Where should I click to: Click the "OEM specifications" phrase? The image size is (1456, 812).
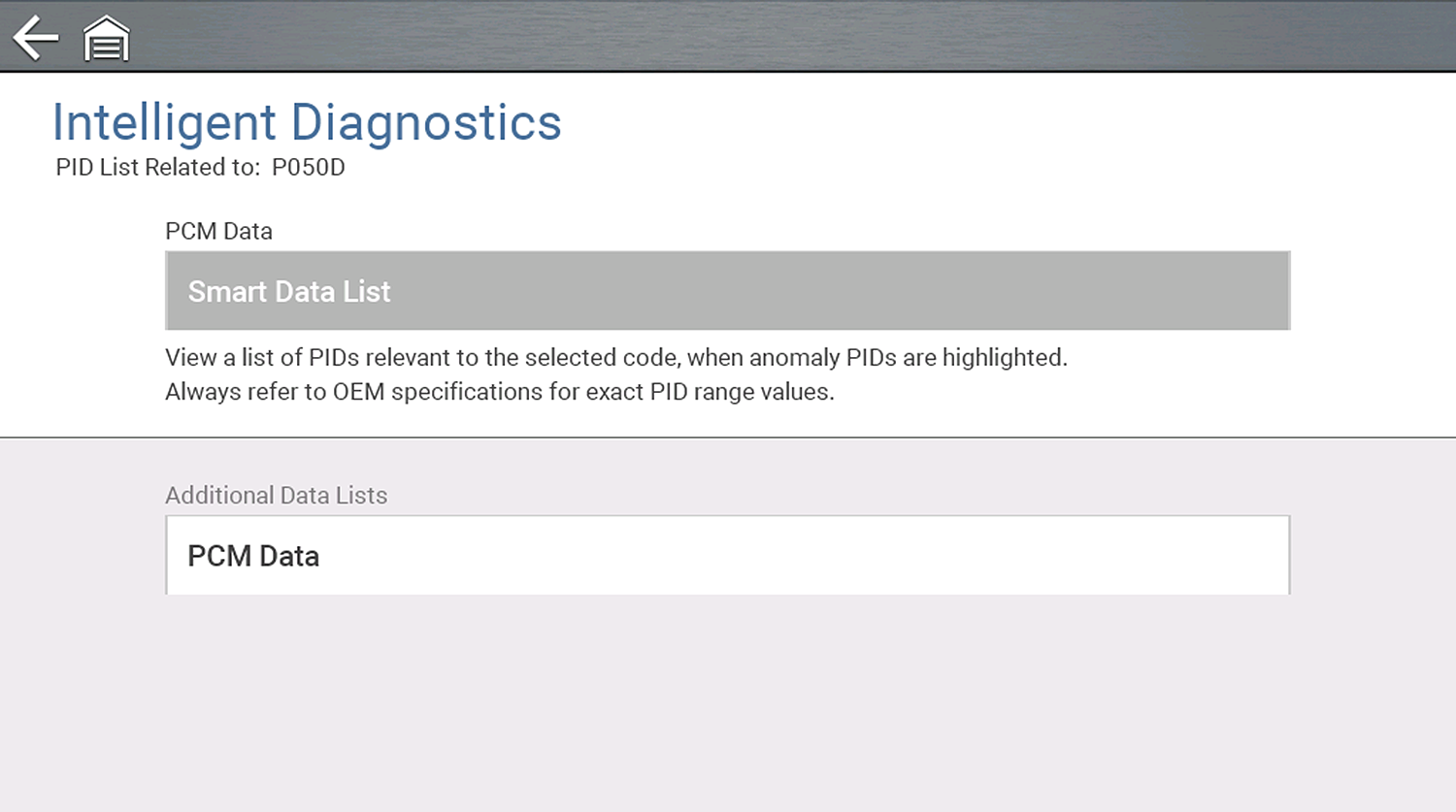(445, 392)
